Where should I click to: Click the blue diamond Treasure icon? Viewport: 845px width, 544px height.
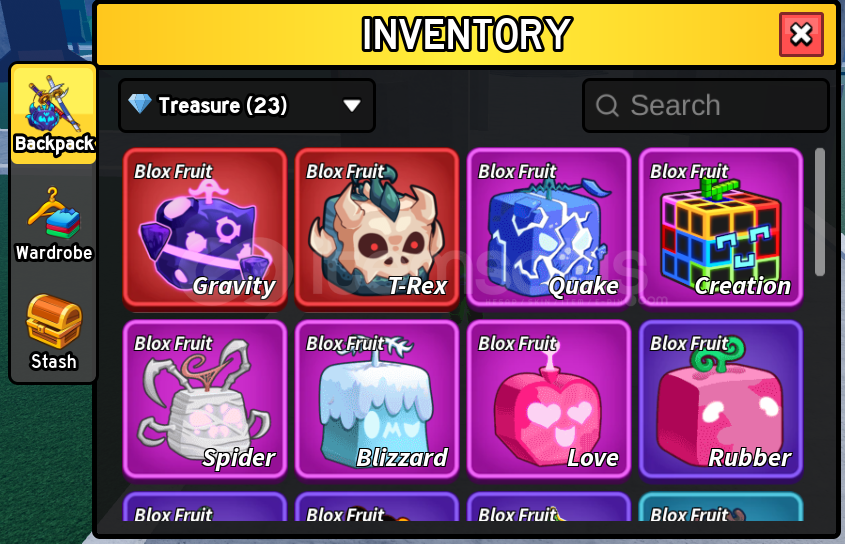click(140, 104)
